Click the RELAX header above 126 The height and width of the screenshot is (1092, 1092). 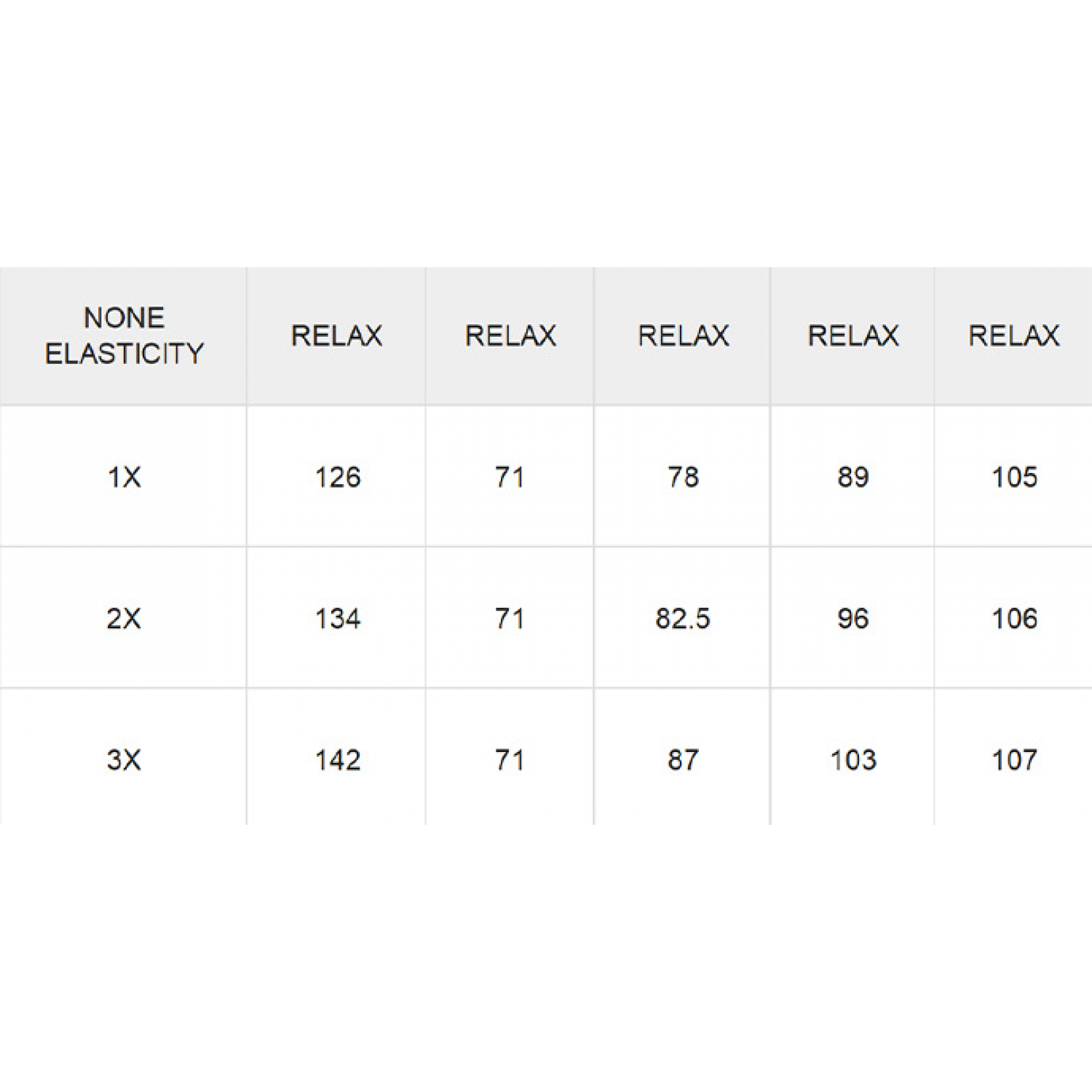click(337, 336)
